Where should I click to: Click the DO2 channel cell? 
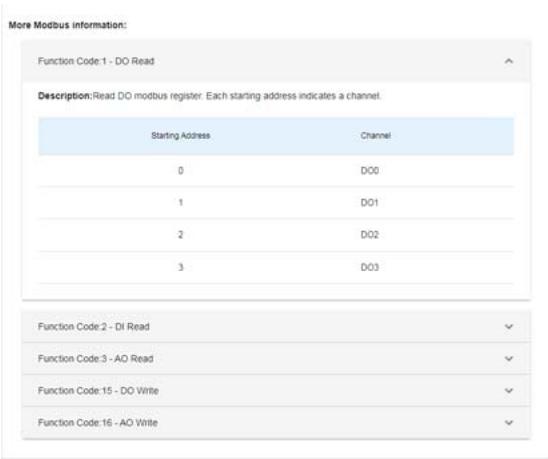pyautogui.click(x=370, y=235)
